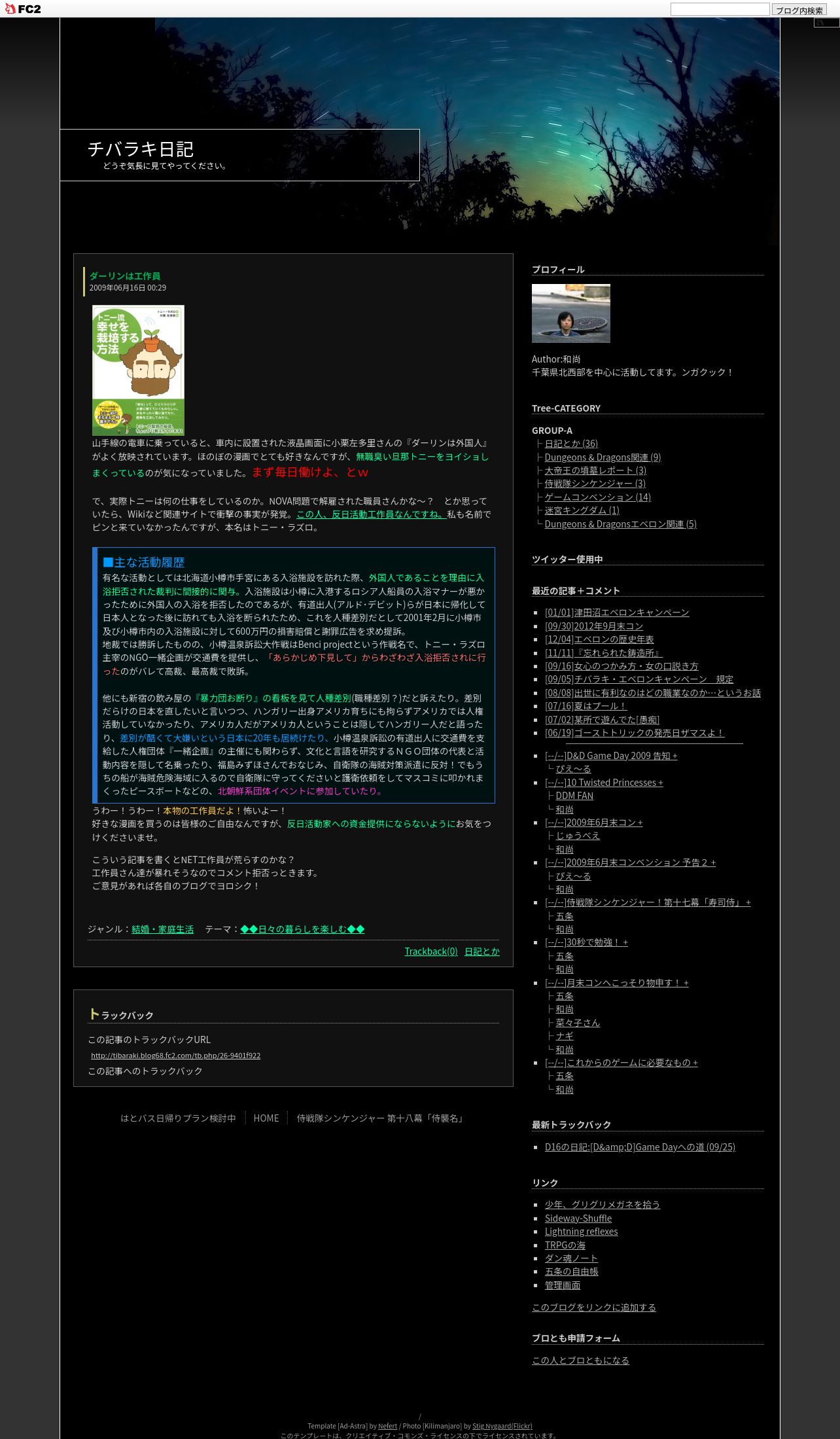Expand 2009年6月末コンベンション 予告２ thread
This screenshot has height=1439, width=840.
pos(630,862)
